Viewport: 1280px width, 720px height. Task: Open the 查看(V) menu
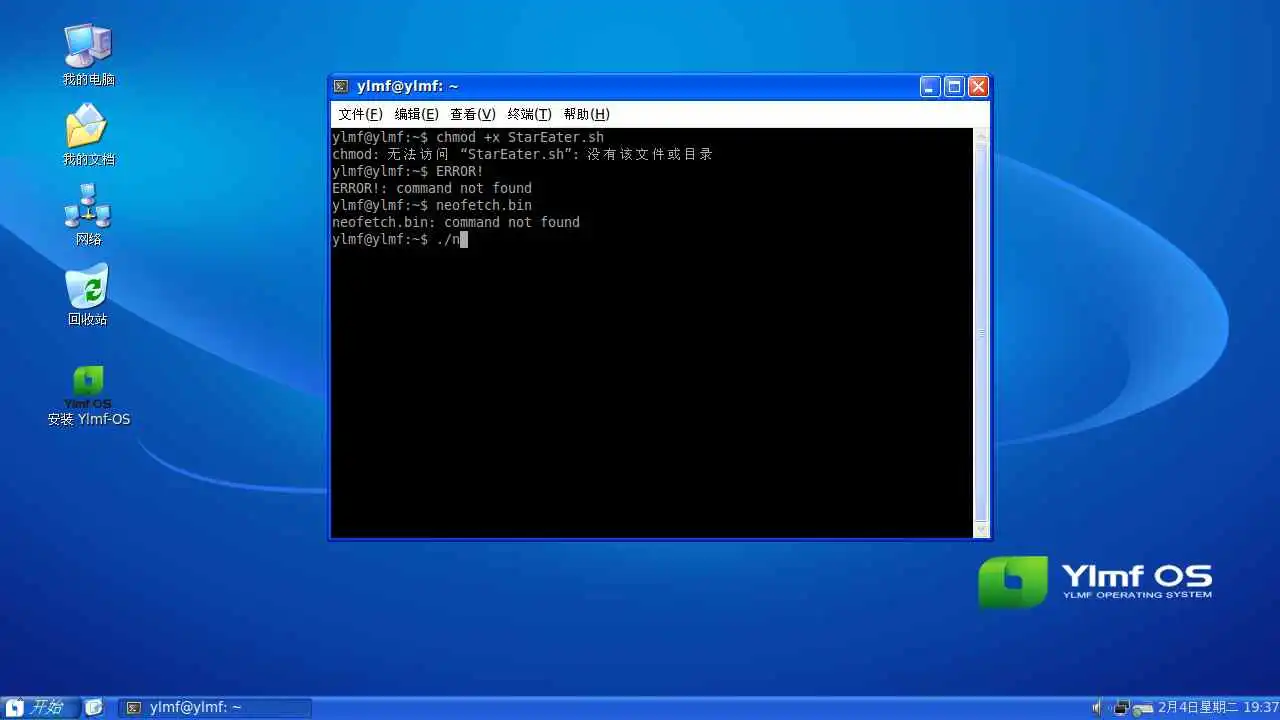[x=473, y=114]
